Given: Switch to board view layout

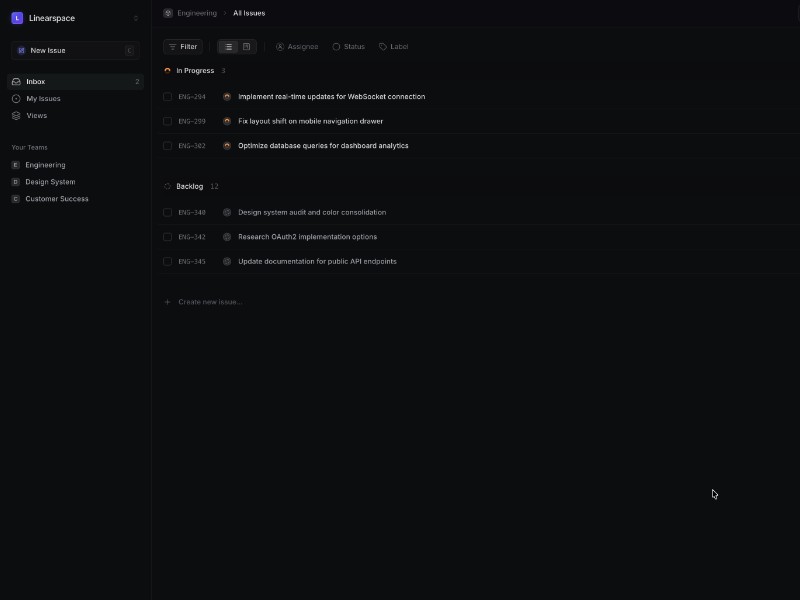Looking at the screenshot, I should pyautogui.click(x=246, y=46).
